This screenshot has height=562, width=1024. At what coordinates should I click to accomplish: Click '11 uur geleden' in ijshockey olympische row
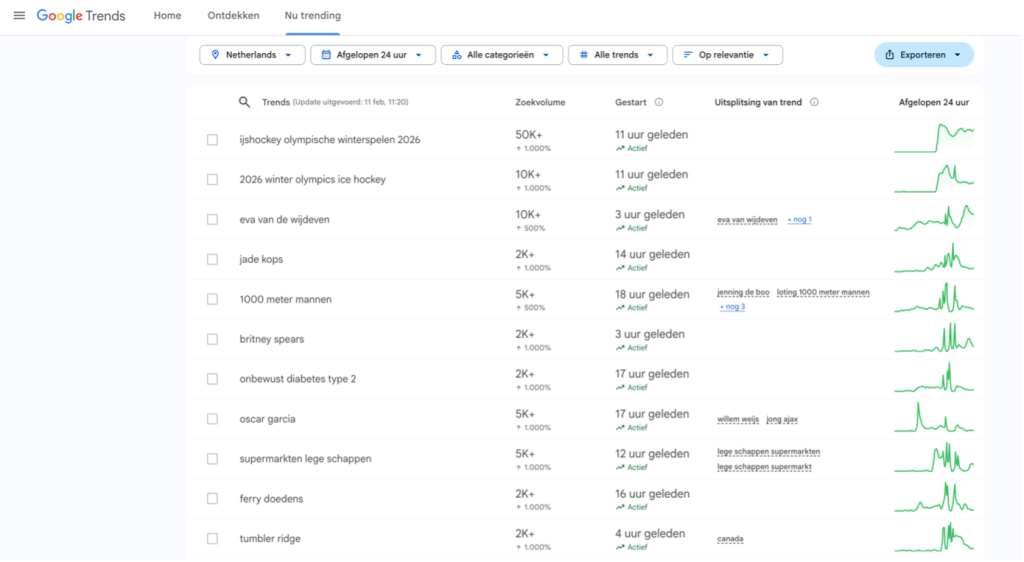point(651,135)
